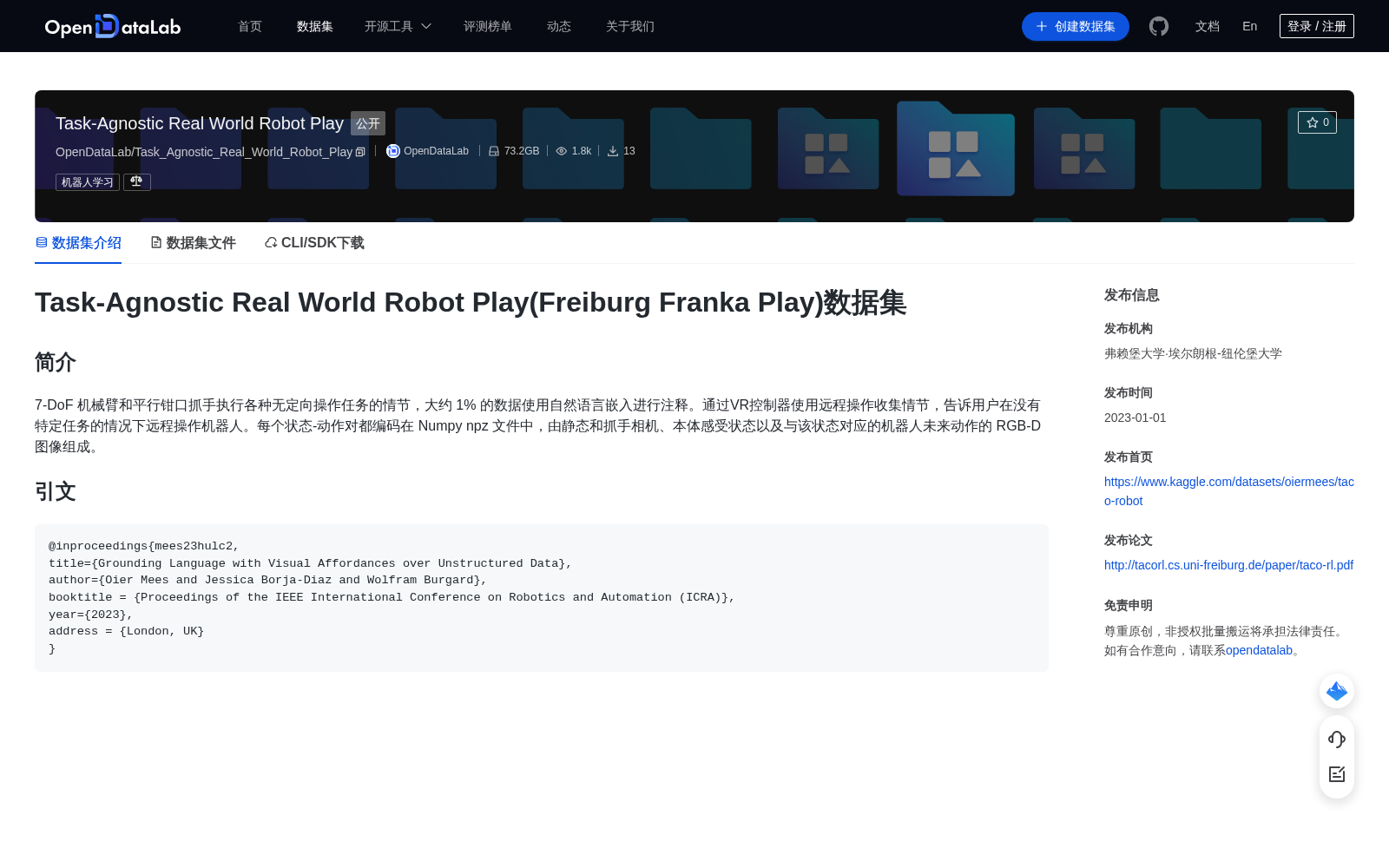
Task: Click the views eye icon showing 1.8k
Action: coord(562,151)
